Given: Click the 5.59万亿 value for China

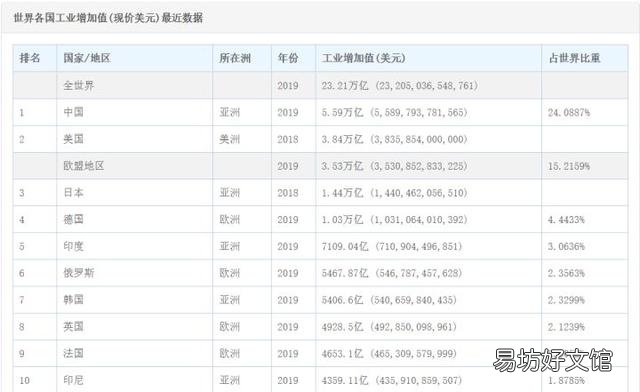Looking at the screenshot, I should point(394,112).
